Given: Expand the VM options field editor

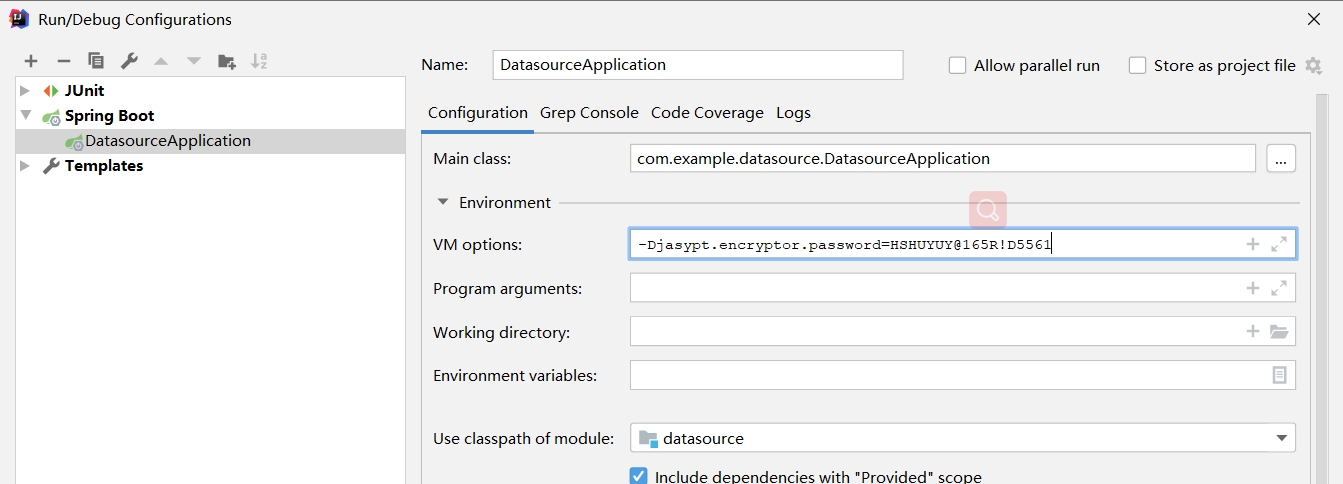Looking at the screenshot, I should tap(1279, 244).
